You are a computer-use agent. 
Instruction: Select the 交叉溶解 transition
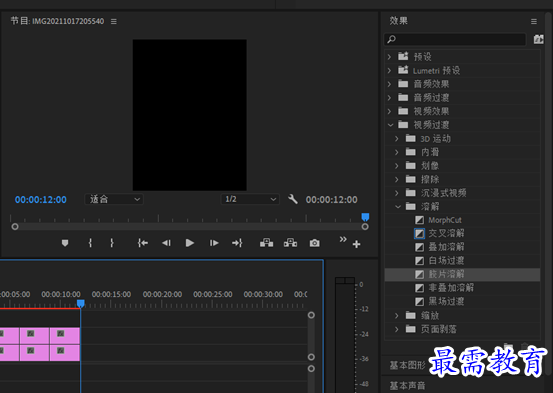coord(446,233)
